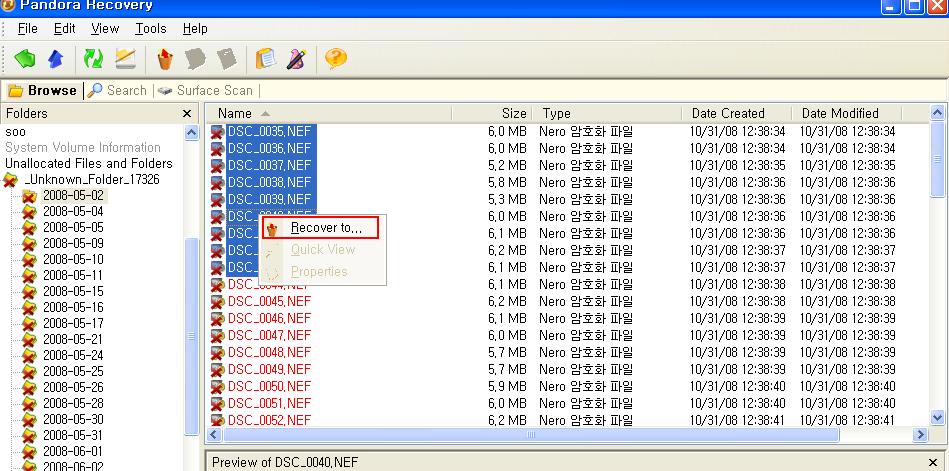Click the greyed Properties toolbar icon
Image resolution: width=949 pixels, height=471 pixels.
pyautogui.click(x=227, y=59)
